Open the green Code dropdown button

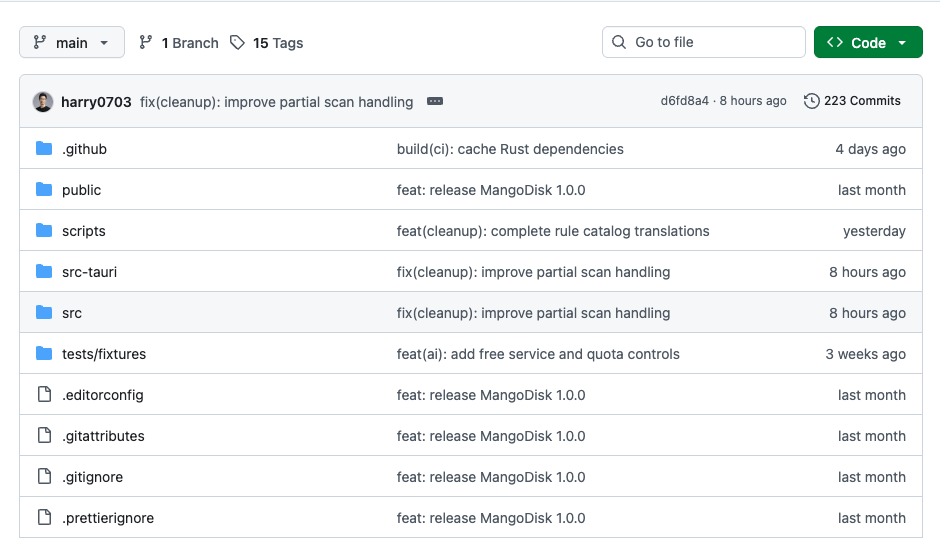coord(867,43)
